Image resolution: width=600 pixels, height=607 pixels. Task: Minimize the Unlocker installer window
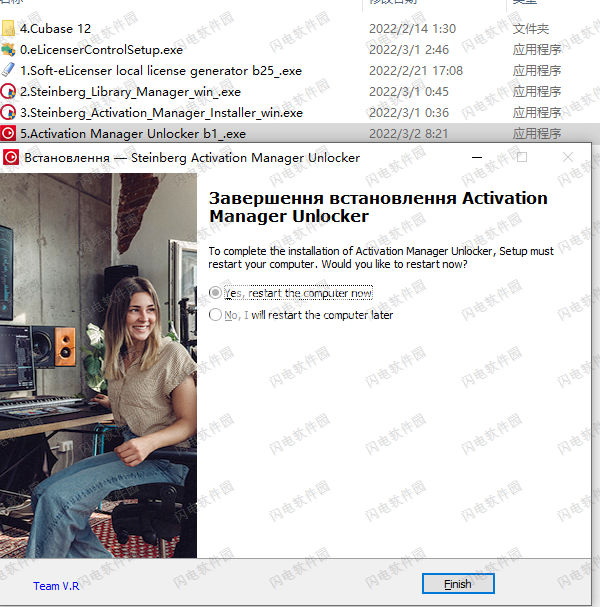(x=477, y=157)
